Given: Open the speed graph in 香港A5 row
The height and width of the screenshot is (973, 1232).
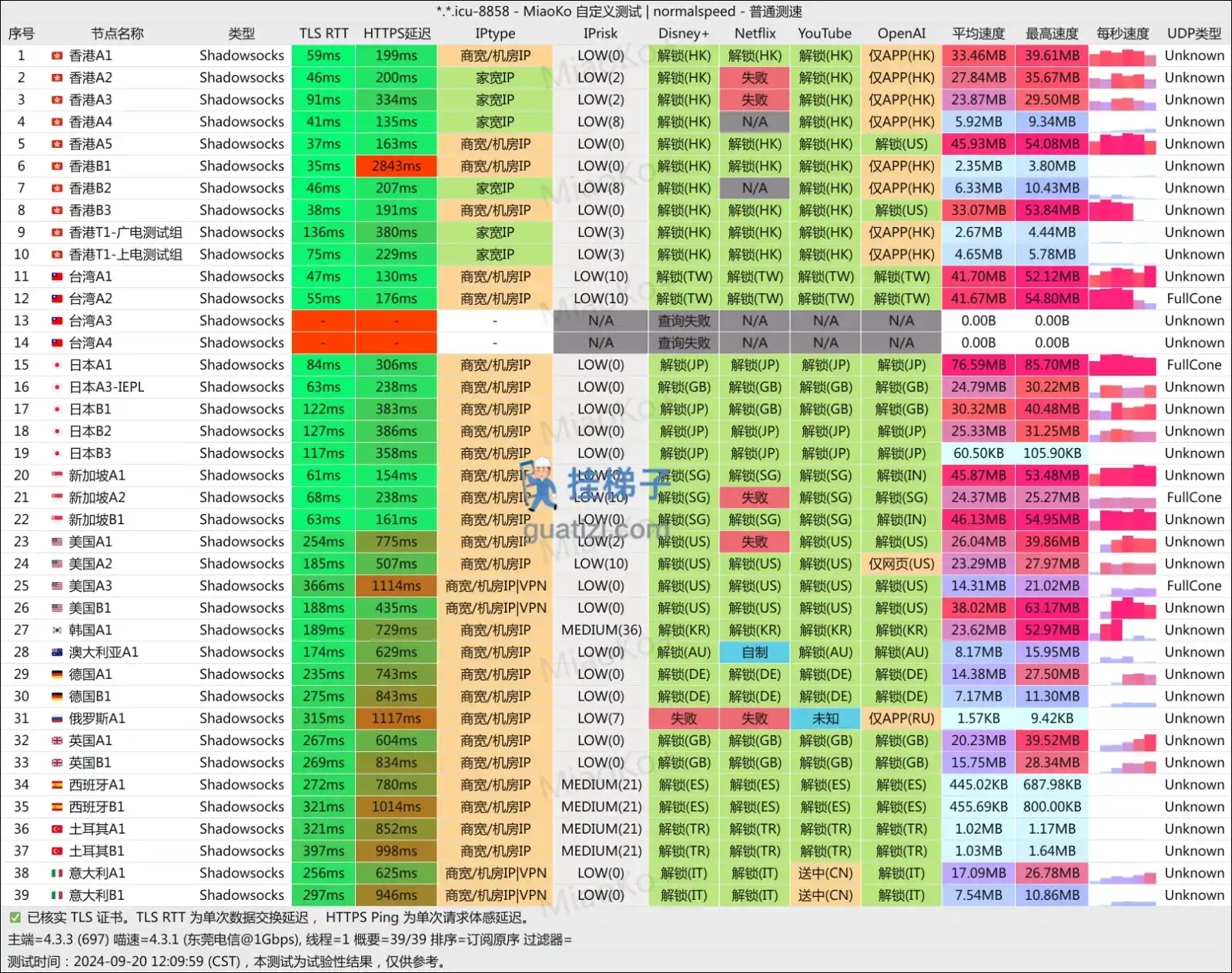Looking at the screenshot, I should (x=1122, y=144).
